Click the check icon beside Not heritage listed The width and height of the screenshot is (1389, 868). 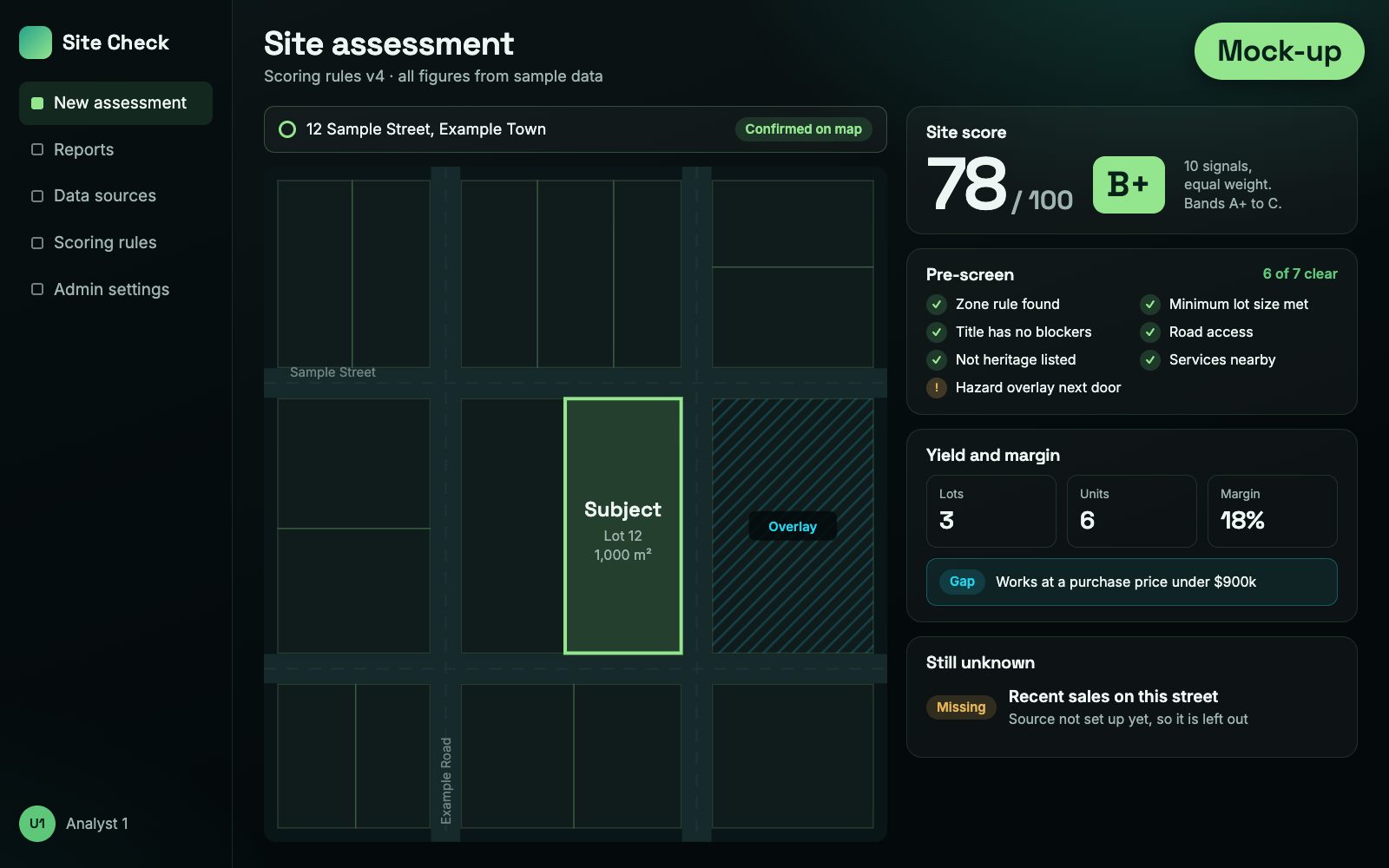pyautogui.click(x=937, y=360)
